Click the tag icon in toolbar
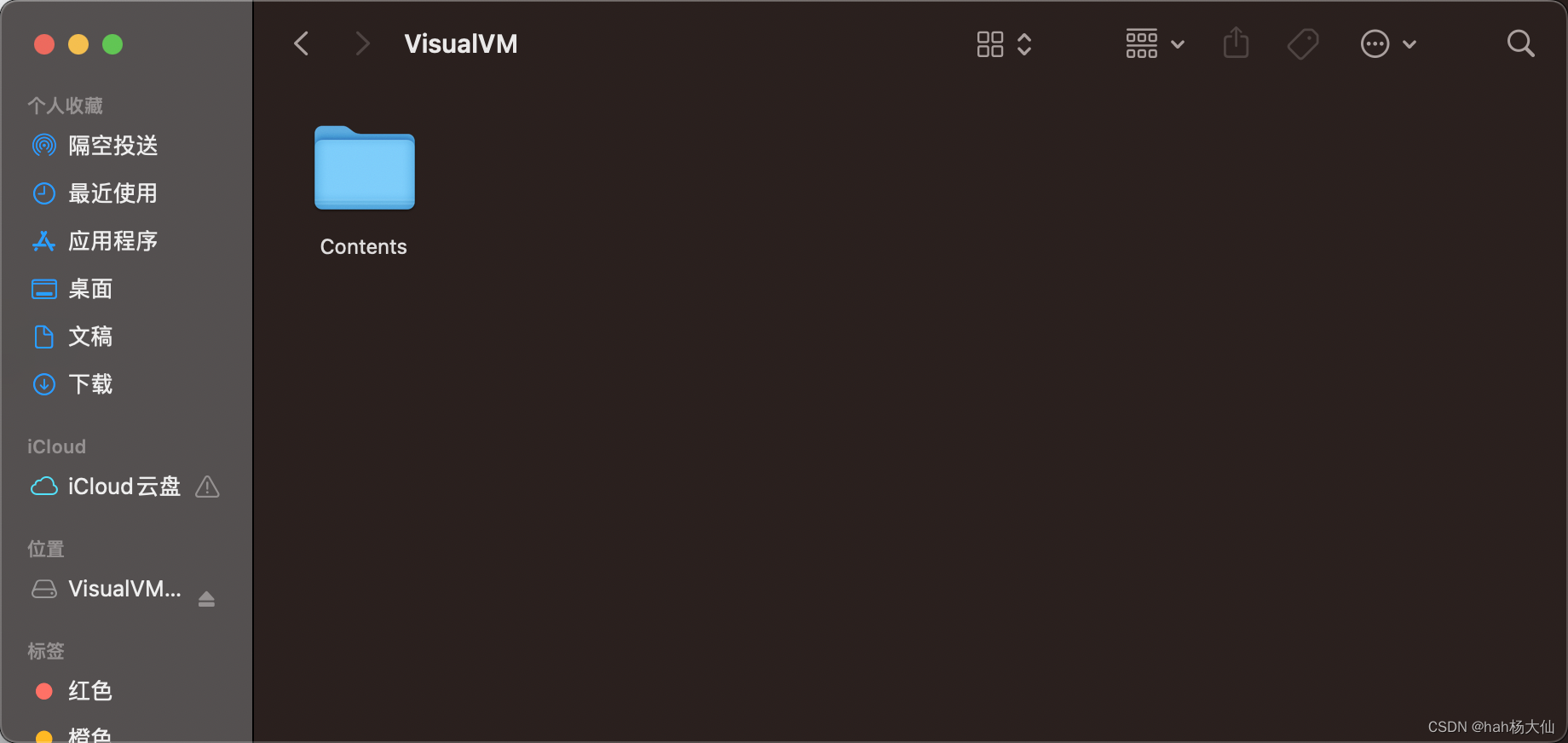 tap(1303, 43)
